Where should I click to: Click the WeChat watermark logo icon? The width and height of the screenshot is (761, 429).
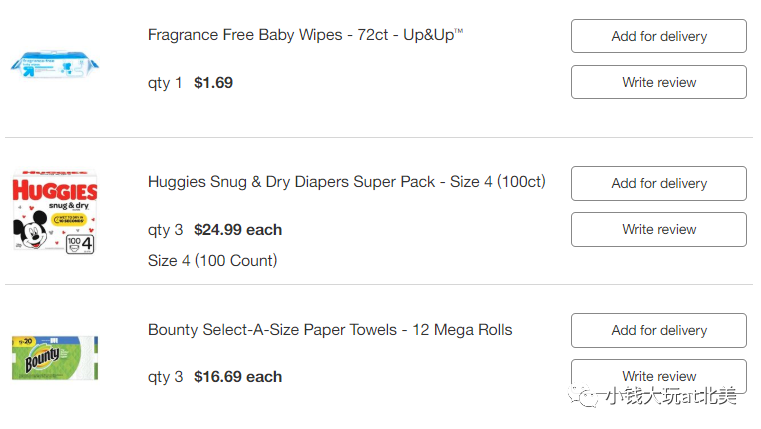tap(585, 397)
